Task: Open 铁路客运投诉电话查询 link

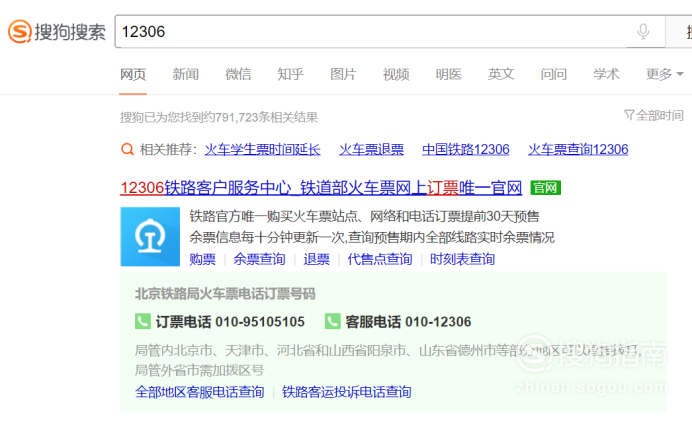Action: [347, 392]
